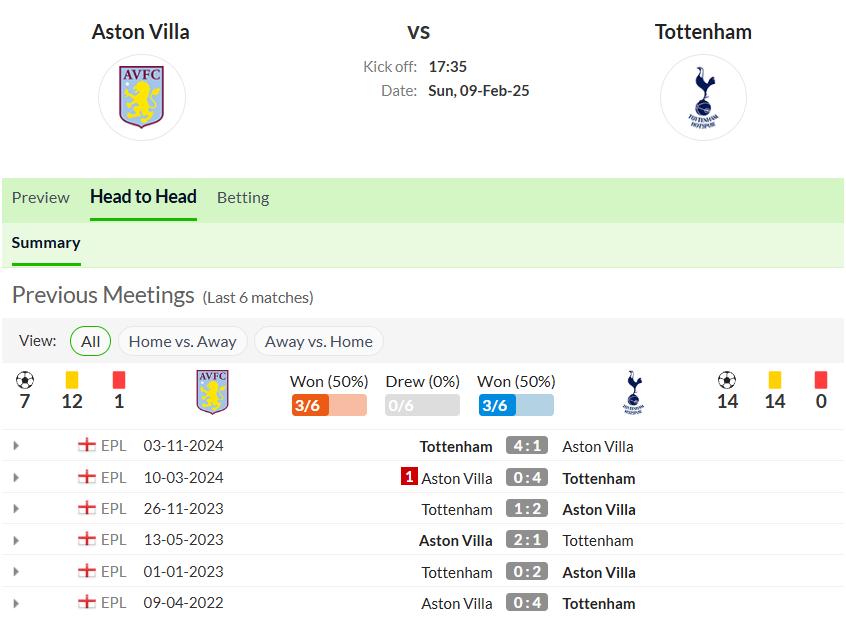Select the Home vs. Away view filter
Viewport: 846px width, 635px height.
pyautogui.click(x=182, y=342)
